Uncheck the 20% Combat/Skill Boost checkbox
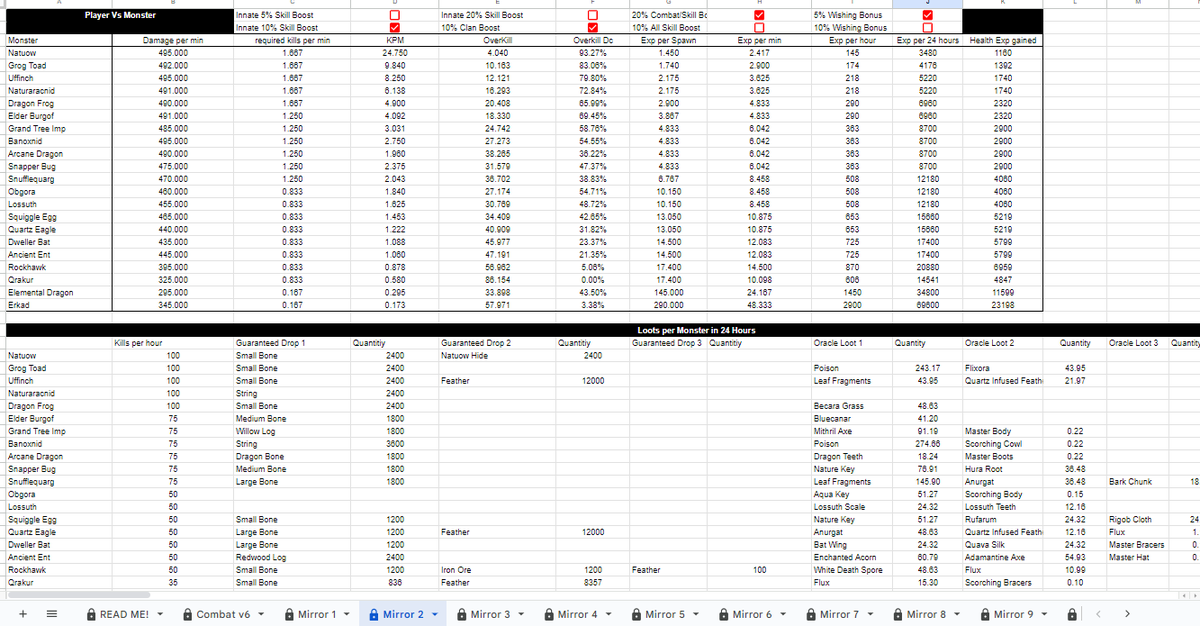The width and height of the screenshot is (1200, 626). [759, 15]
